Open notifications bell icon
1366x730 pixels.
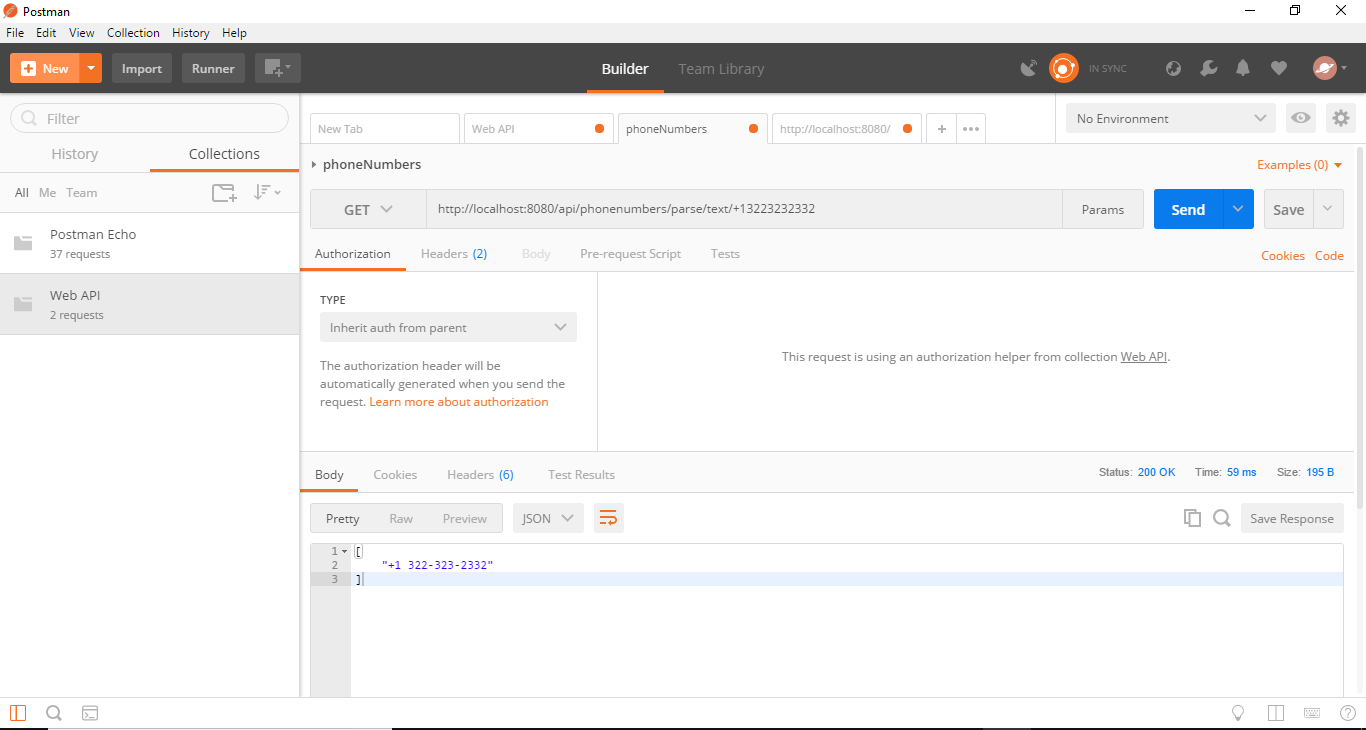[x=1243, y=68]
